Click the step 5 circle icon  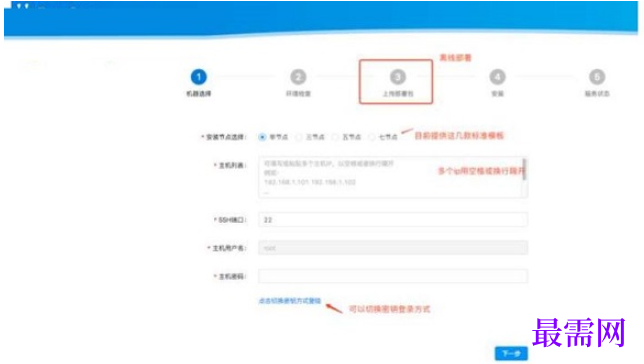pos(597,77)
